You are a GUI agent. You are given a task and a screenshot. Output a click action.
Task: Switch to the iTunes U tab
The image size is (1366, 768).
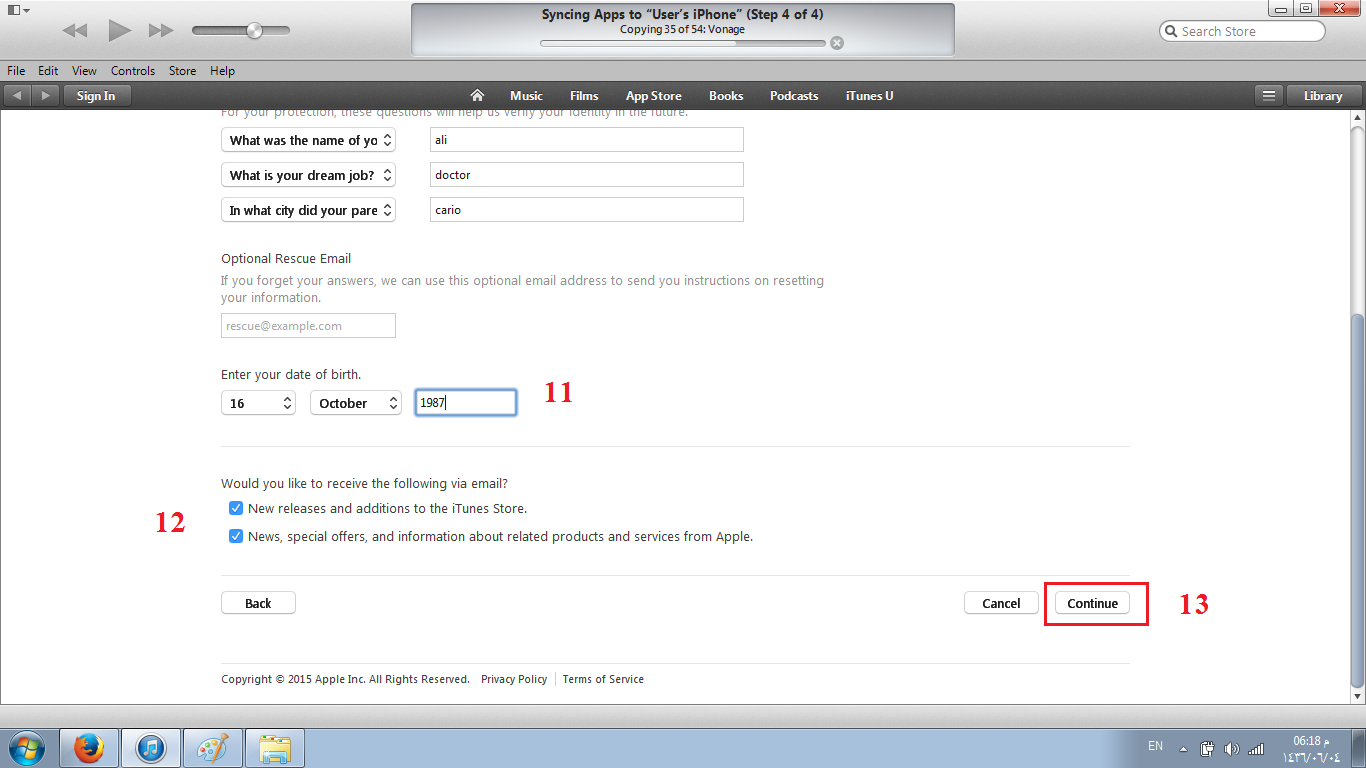[x=870, y=96]
